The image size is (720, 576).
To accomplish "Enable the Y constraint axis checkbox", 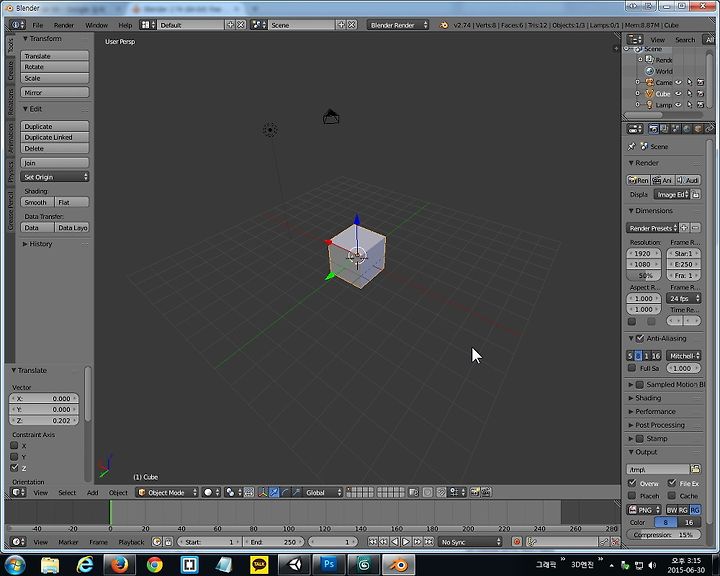I will click(x=14, y=457).
